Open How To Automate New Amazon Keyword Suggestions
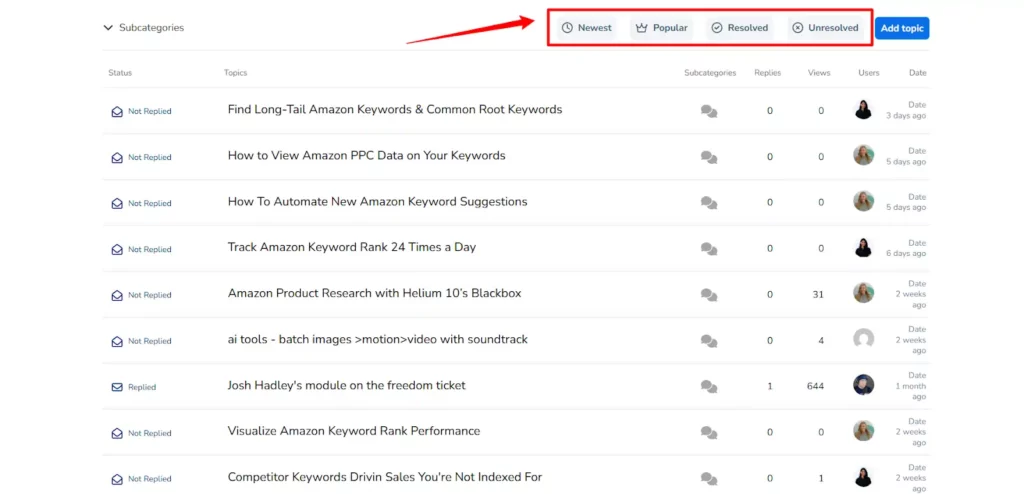 coord(377,202)
